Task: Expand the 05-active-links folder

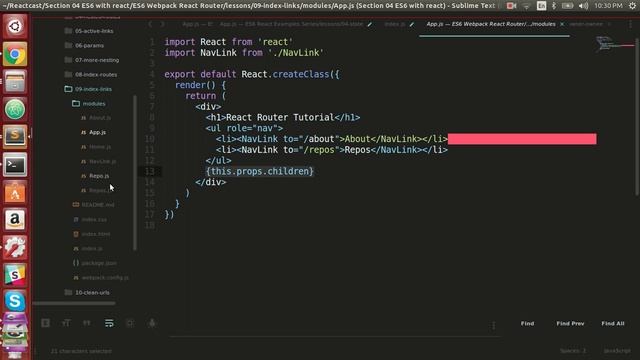Action: 89,31
